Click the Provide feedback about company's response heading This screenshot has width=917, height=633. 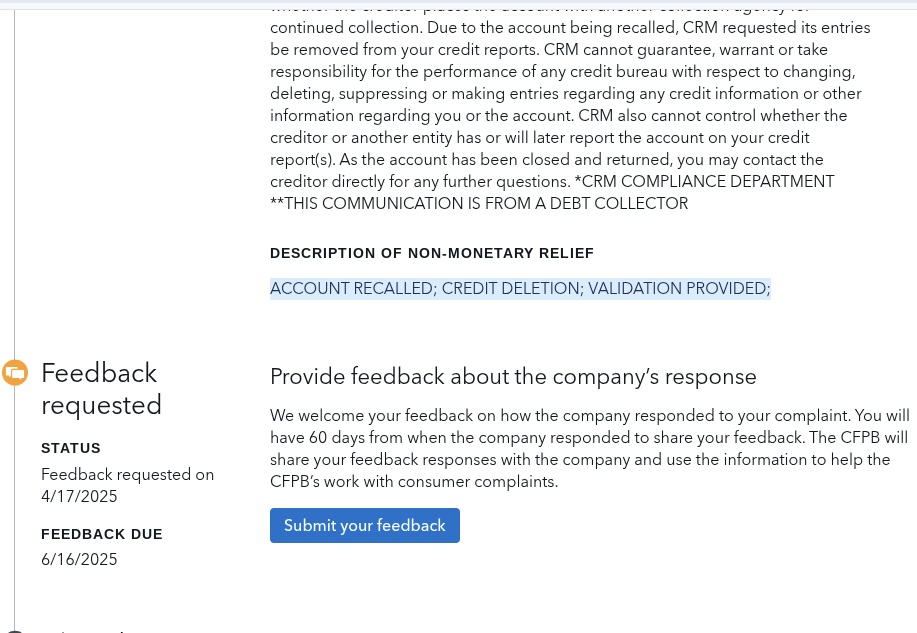[513, 377]
